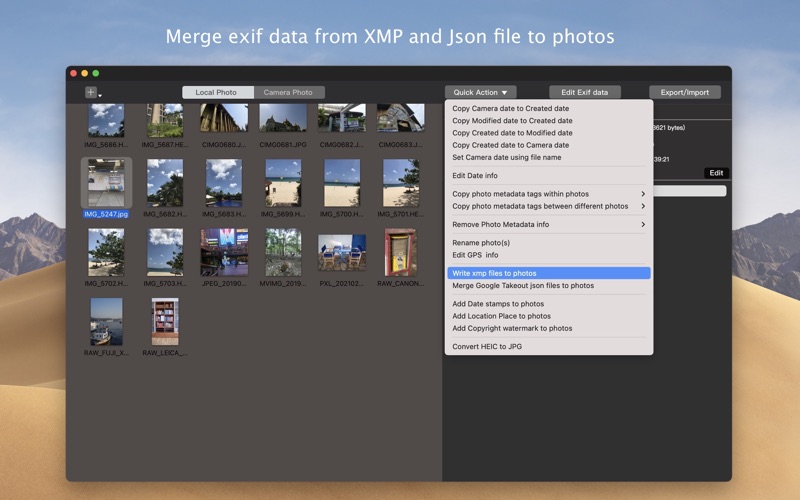The width and height of the screenshot is (800, 500).
Task: Select the IMG_5247.jpg thumbnail
Action: 106,182
